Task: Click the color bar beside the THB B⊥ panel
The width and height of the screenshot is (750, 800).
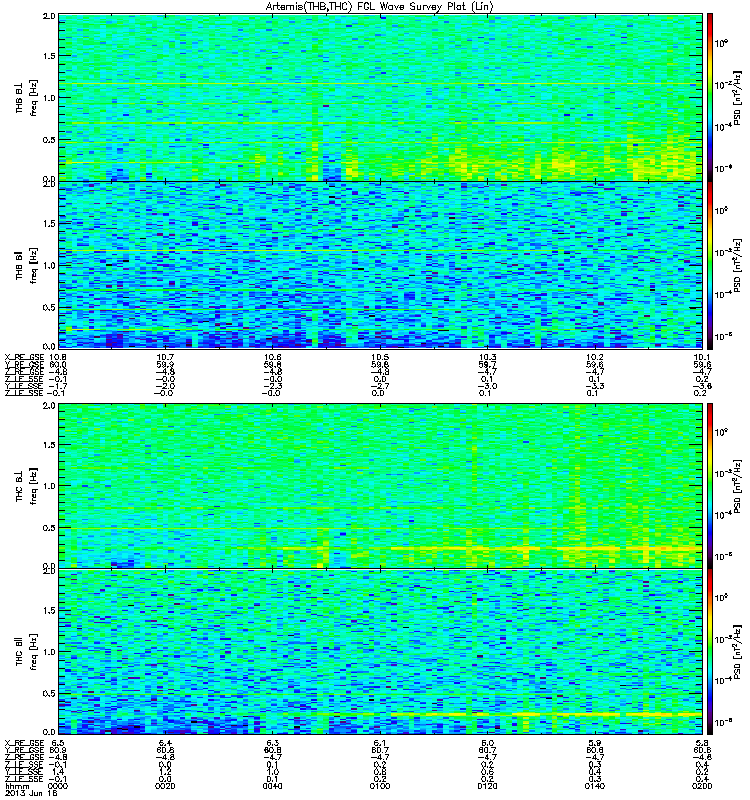Action: 710,97
